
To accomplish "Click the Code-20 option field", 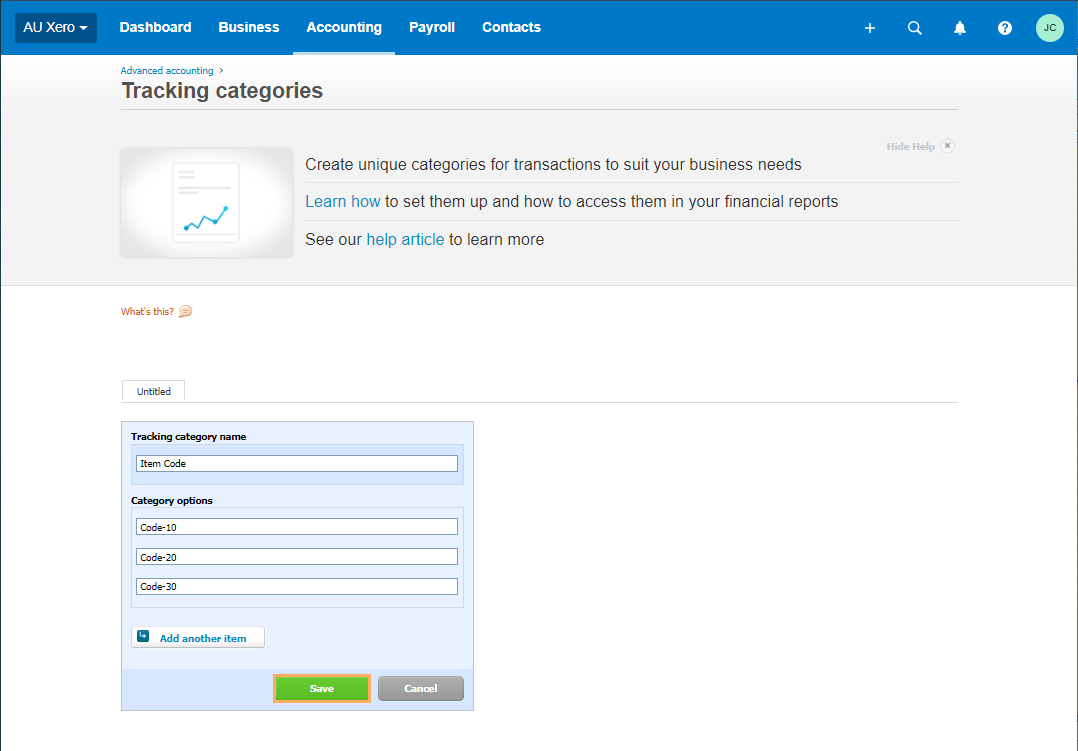I will 296,557.
